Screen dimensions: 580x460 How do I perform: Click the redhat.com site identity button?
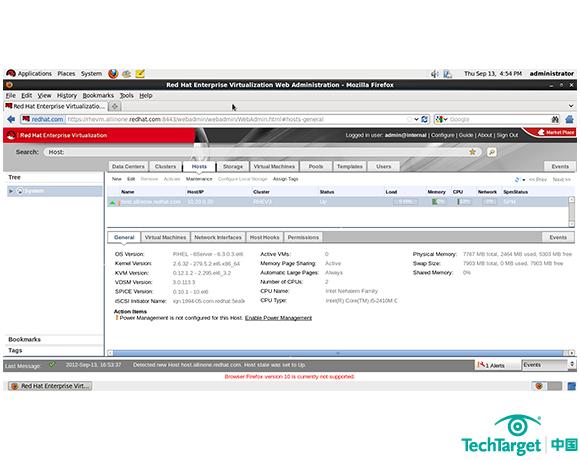(x=42, y=119)
